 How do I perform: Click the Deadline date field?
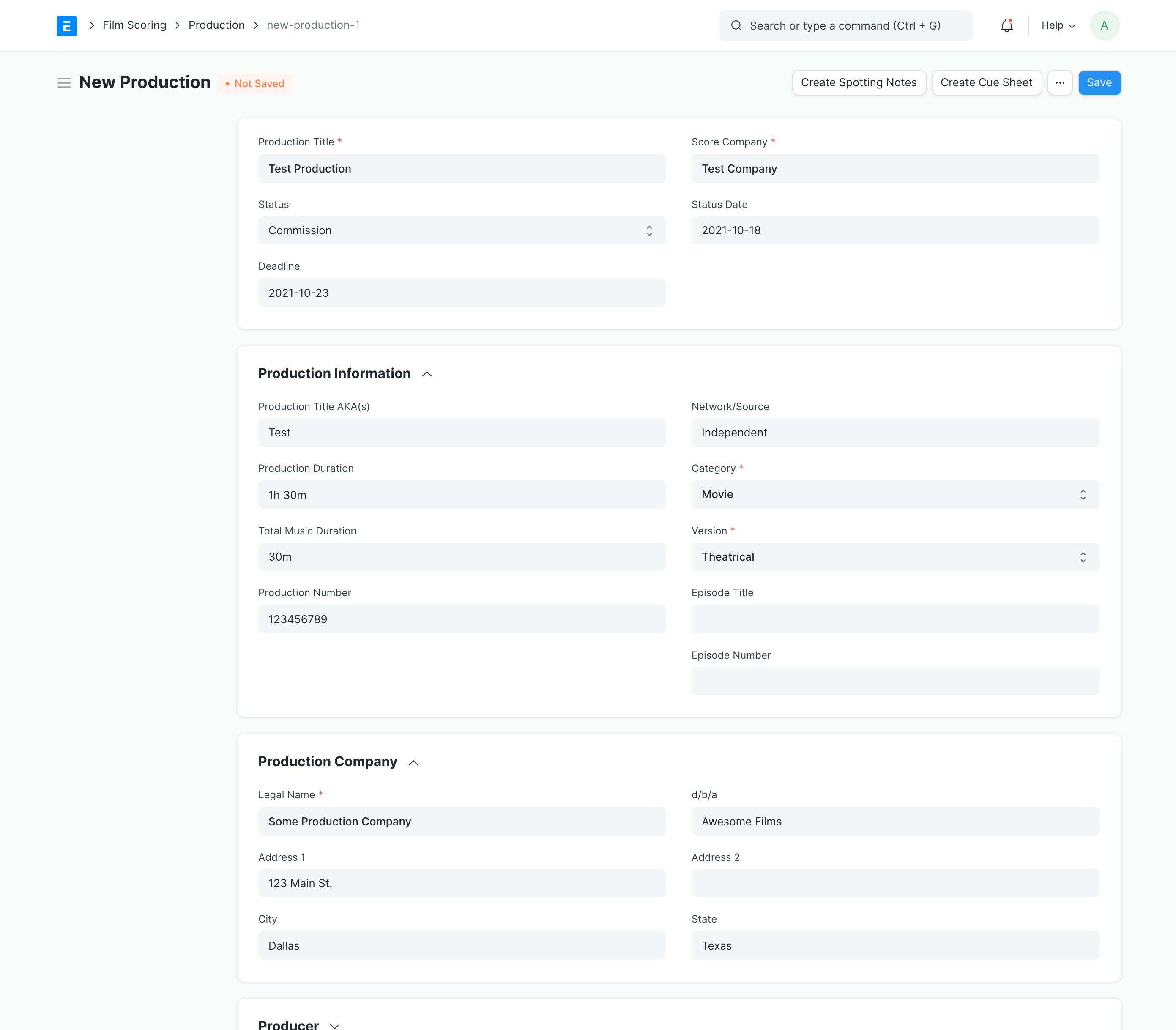pos(462,293)
